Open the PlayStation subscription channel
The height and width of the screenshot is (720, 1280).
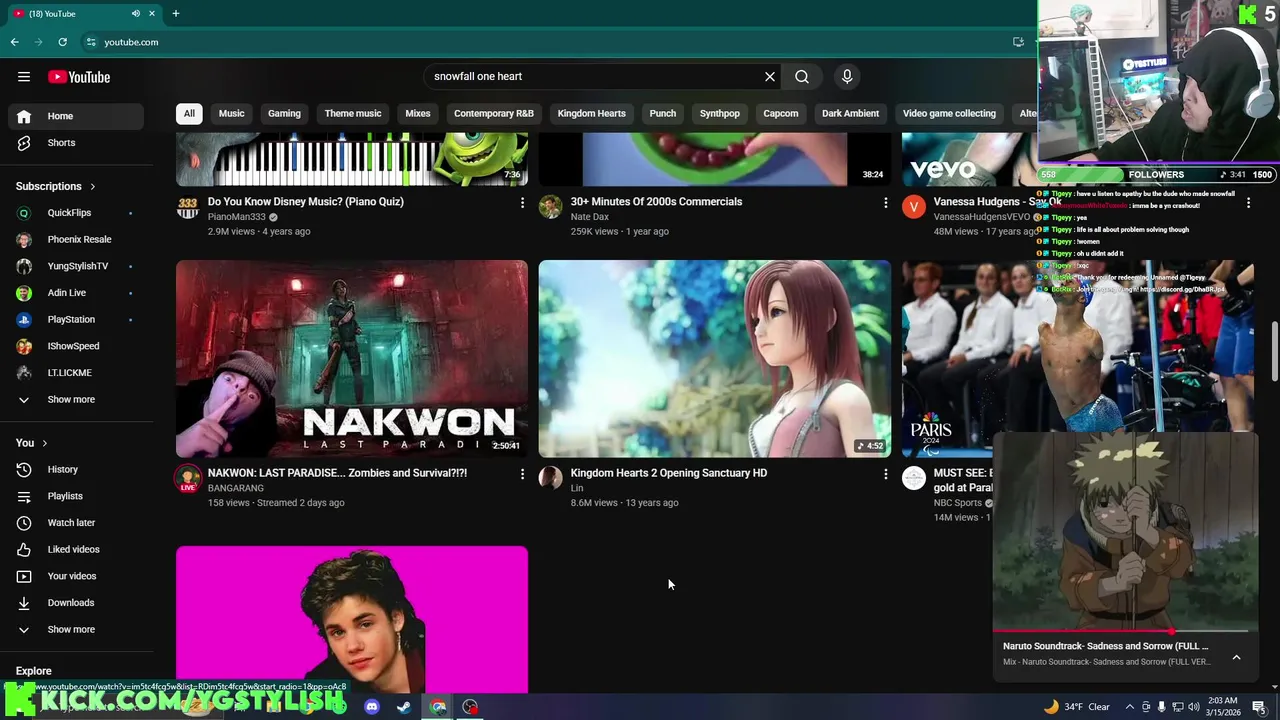76,320
